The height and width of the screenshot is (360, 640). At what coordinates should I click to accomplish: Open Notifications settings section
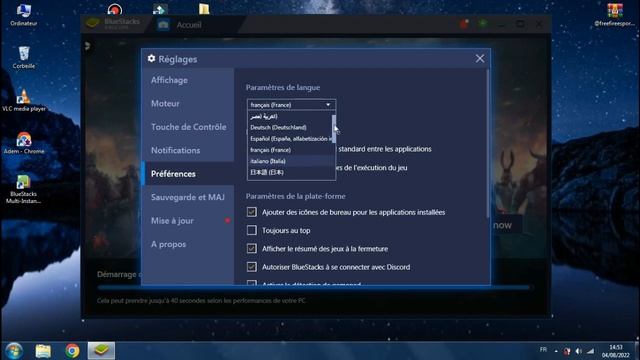(x=188, y=150)
